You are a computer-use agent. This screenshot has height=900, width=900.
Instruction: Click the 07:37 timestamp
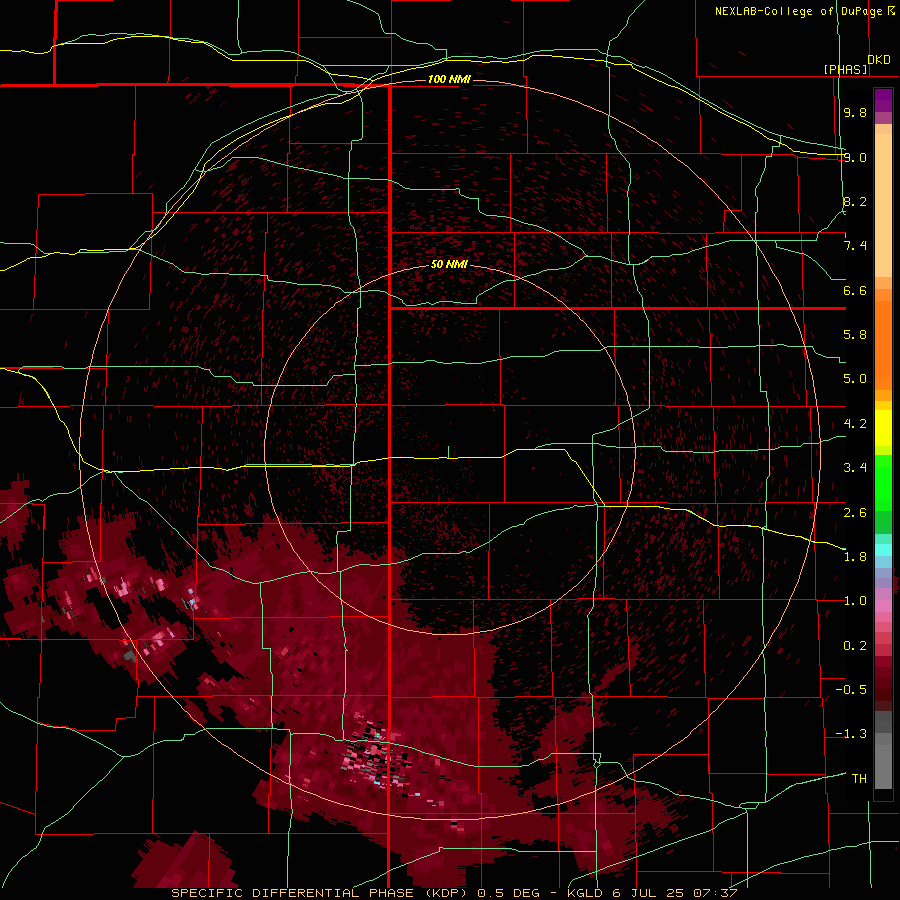click(715, 893)
